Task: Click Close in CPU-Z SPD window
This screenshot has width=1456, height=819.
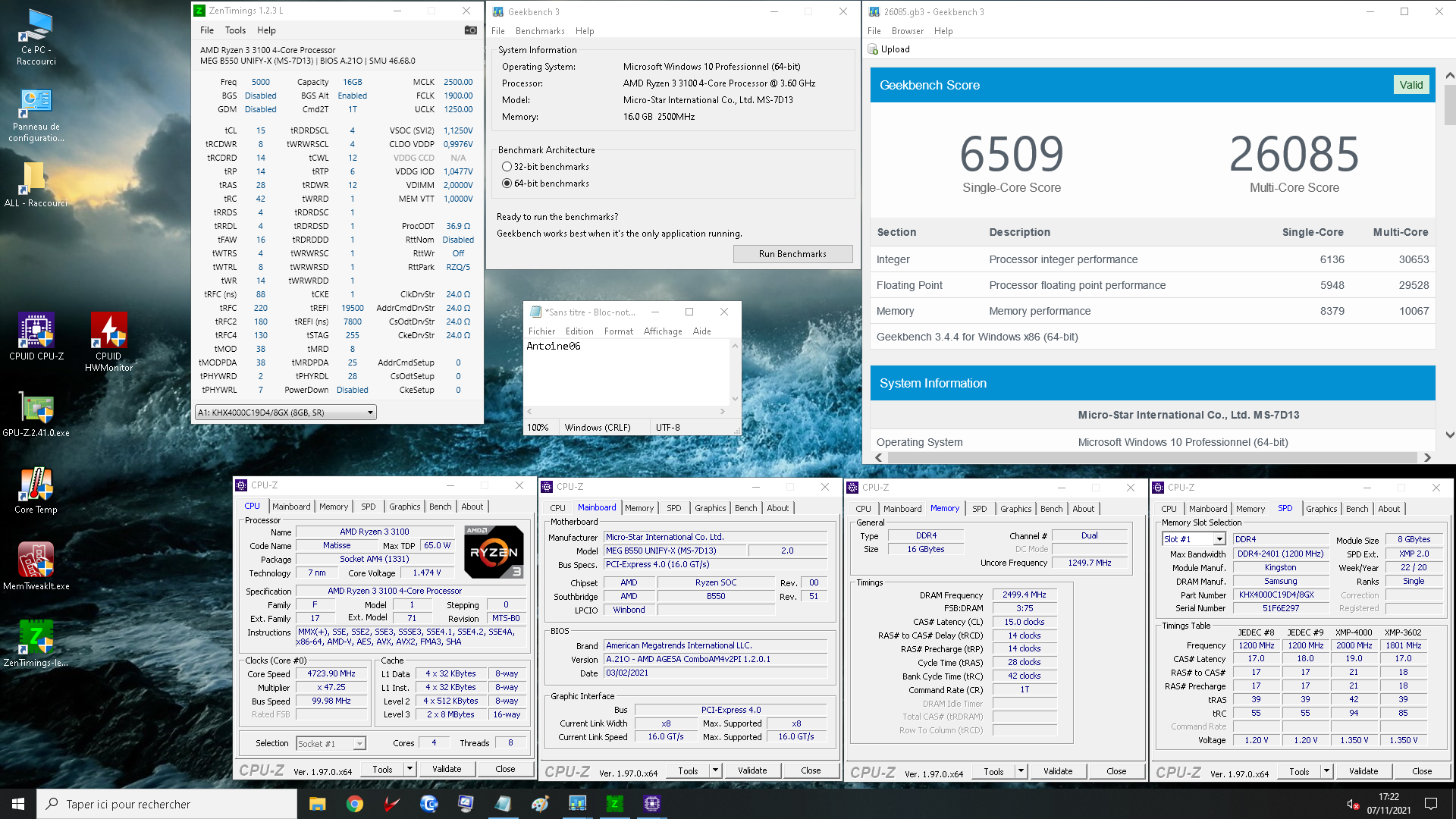Action: [1422, 771]
